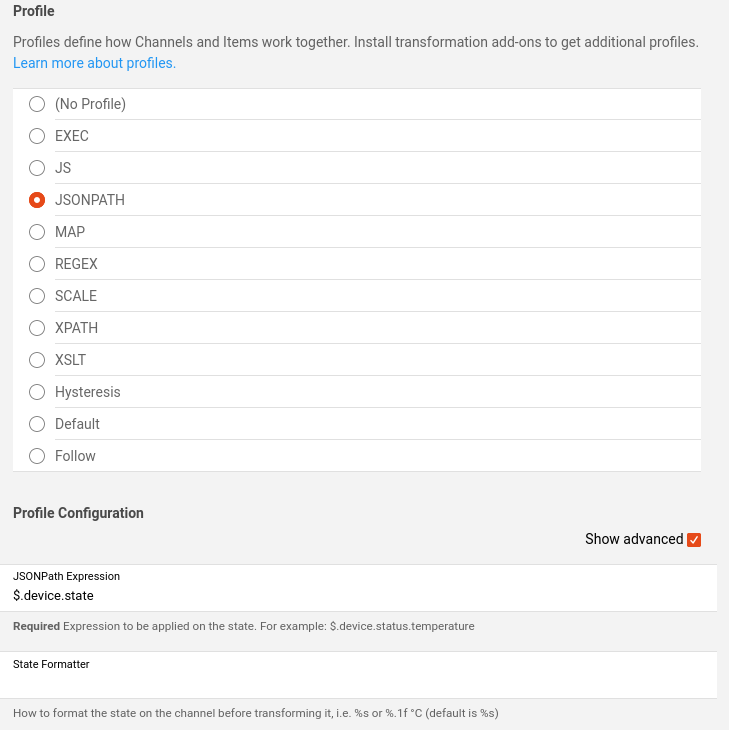Select the XPATH profile radio button
Image resolution: width=729 pixels, height=730 pixels.
pyautogui.click(x=37, y=328)
